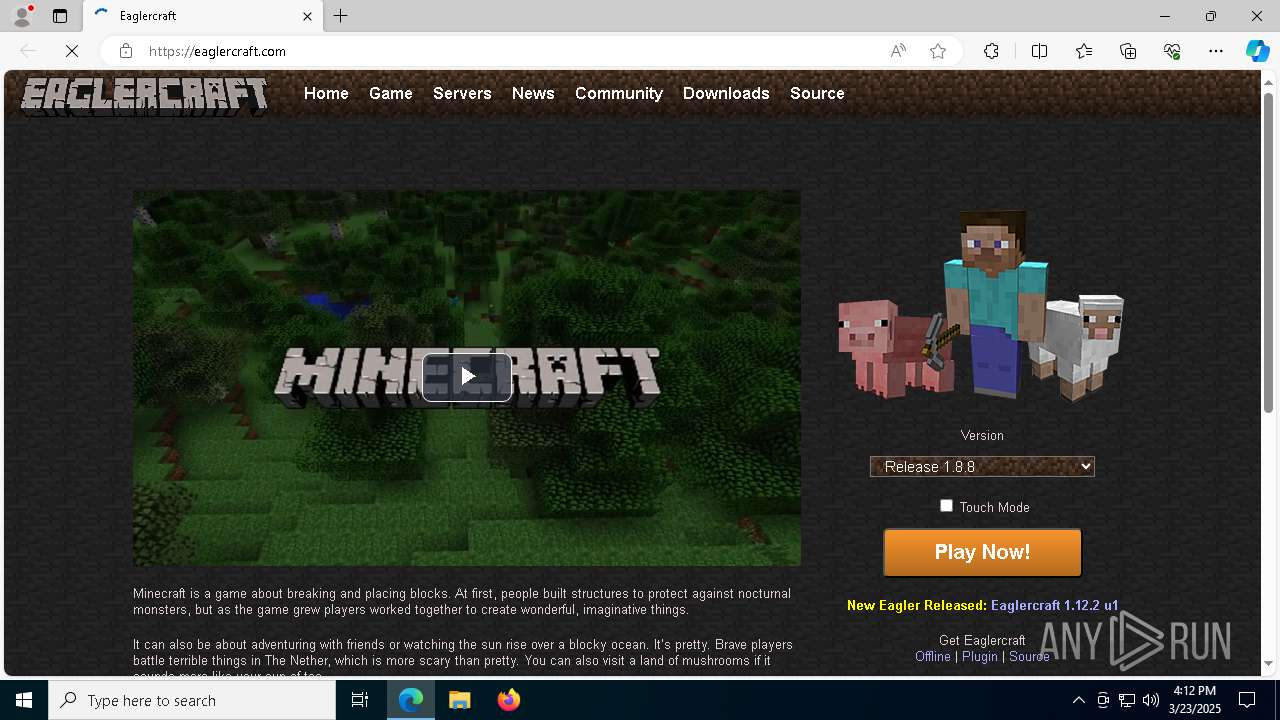Click the scrollbar up arrow
The image size is (1280, 720).
(1268, 81)
